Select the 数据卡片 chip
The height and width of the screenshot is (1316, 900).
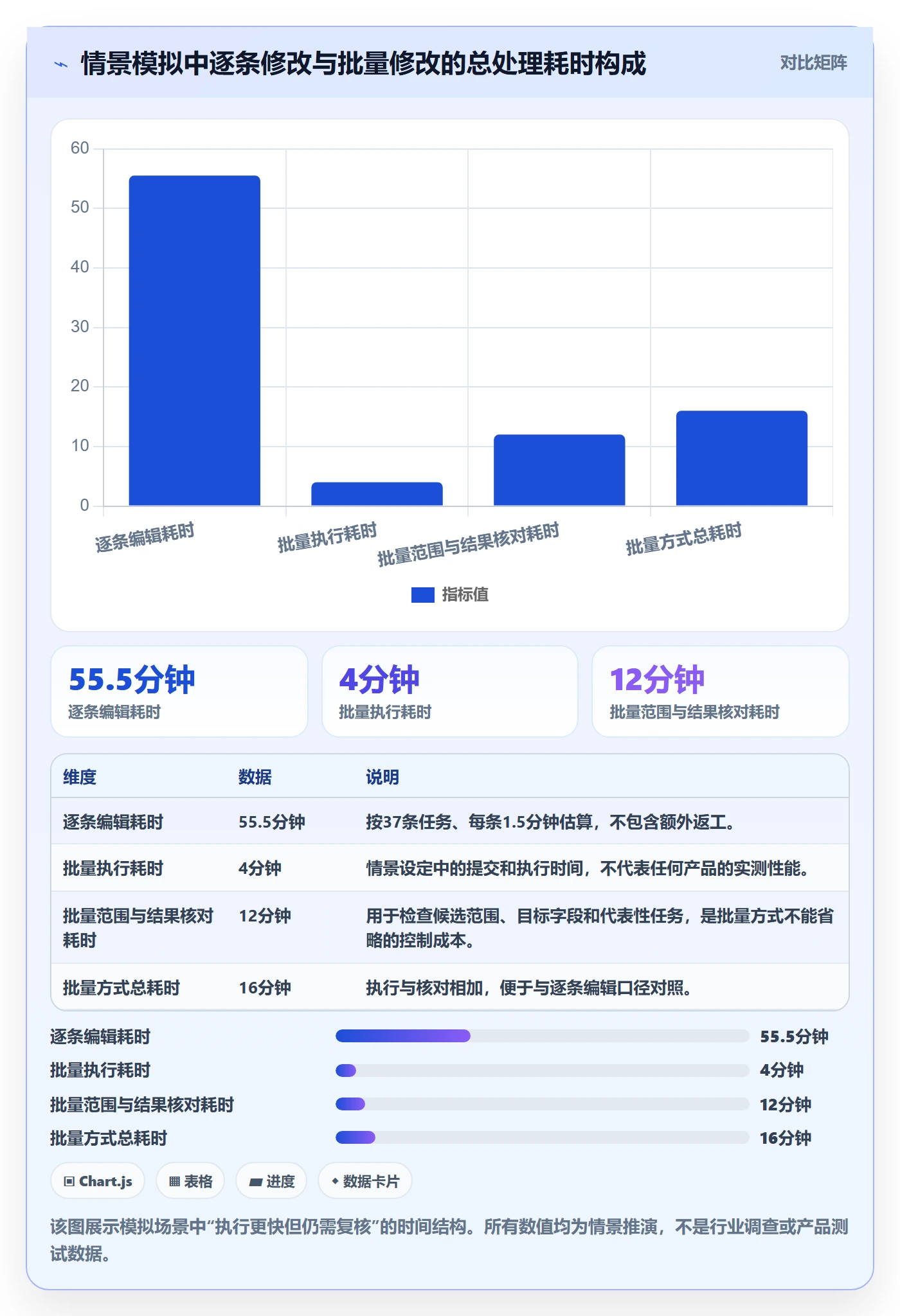tap(365, 1181)
